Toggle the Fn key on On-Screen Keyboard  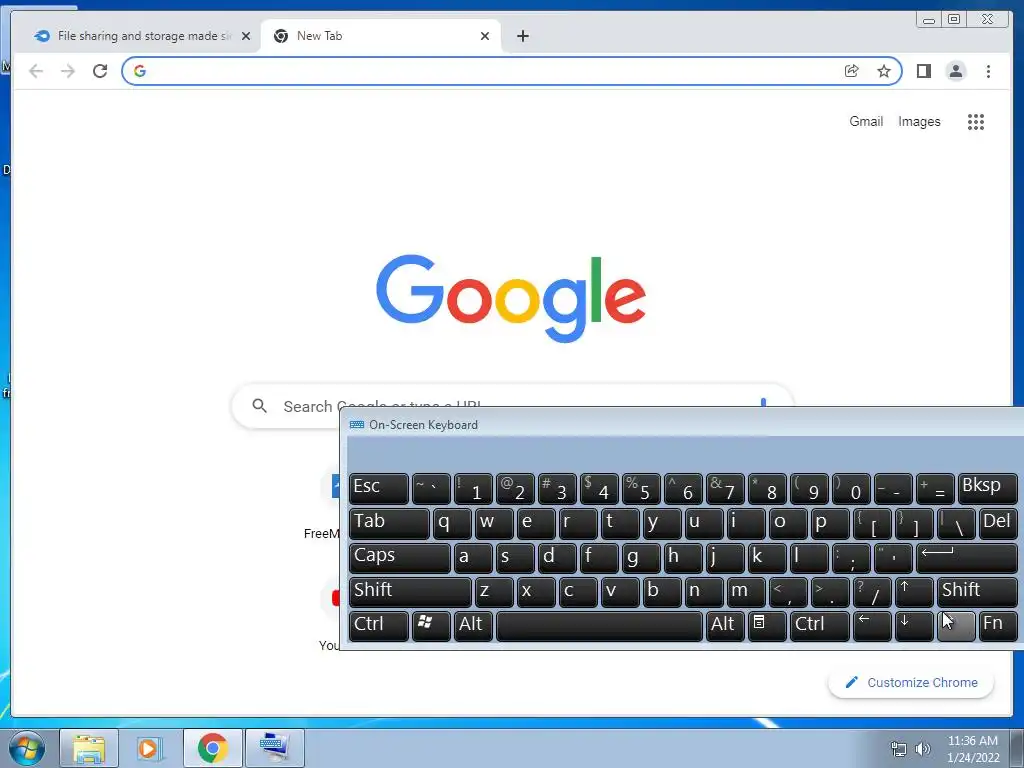[x=997, y=626]
